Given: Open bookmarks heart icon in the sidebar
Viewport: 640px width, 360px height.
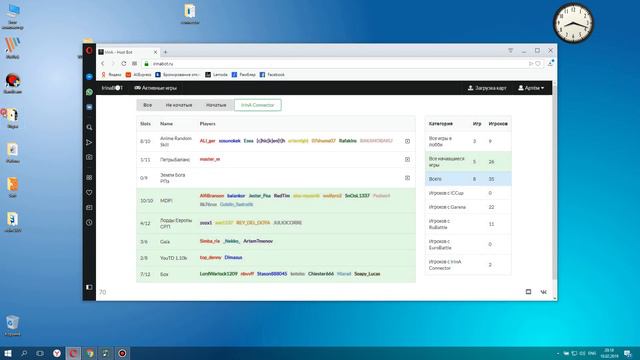Looking at the screenshot, I should pyautogui.click(x=89, y=192).
